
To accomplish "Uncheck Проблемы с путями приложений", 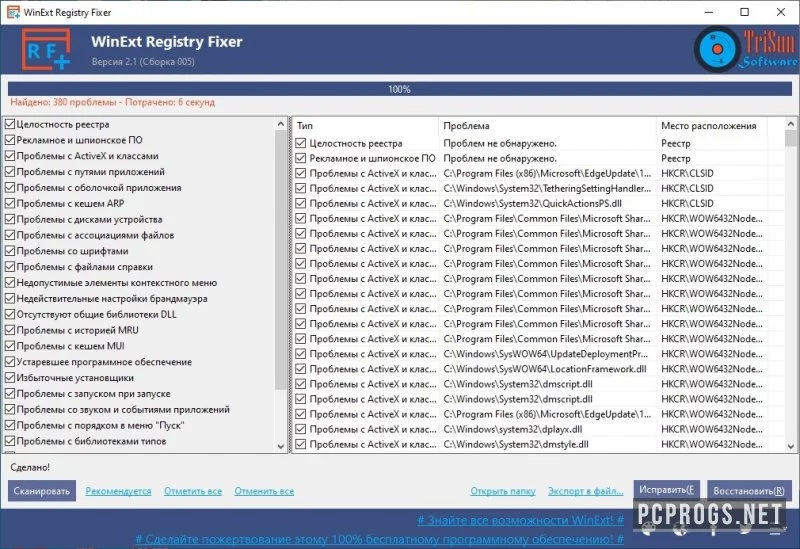I will coord(10,171).
